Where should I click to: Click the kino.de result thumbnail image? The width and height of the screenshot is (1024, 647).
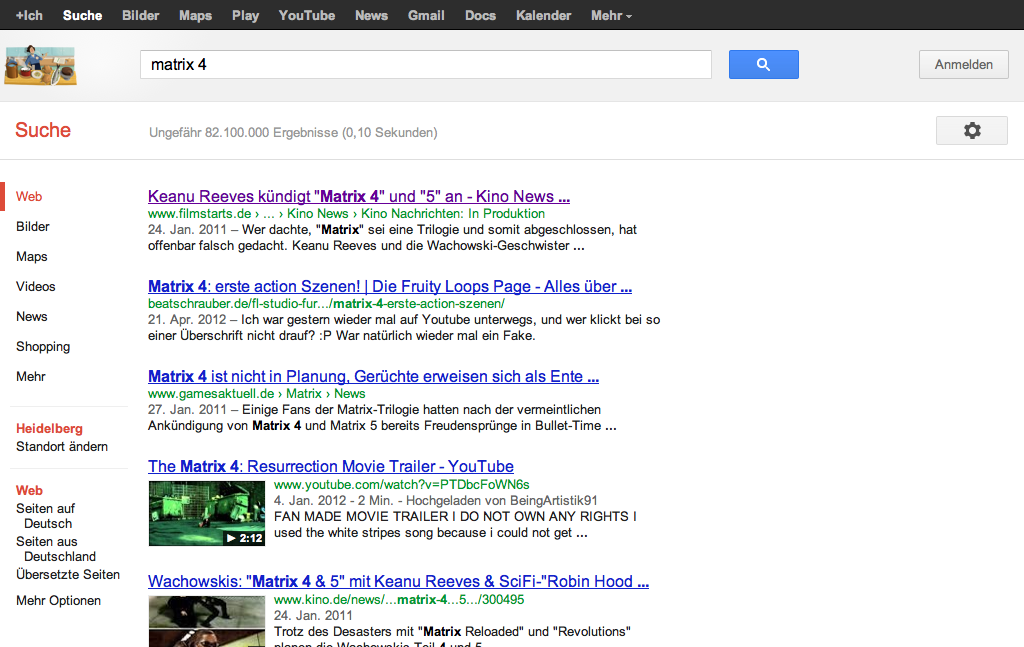click(x=206, y=622)
